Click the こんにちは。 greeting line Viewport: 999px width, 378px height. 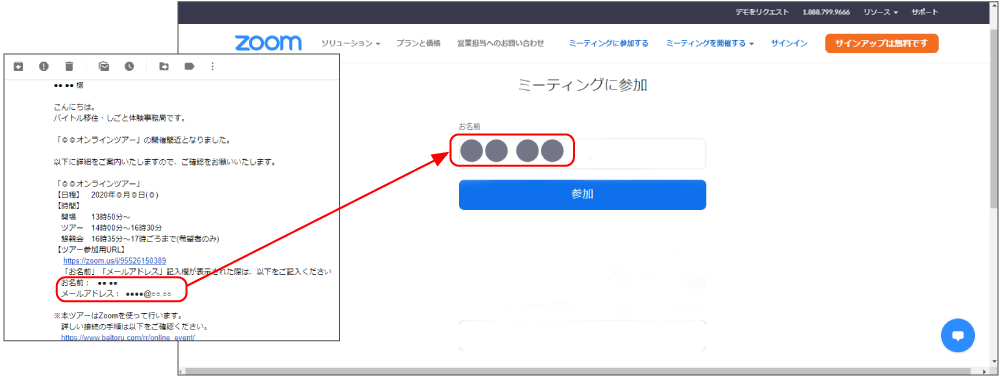point(74,106)
